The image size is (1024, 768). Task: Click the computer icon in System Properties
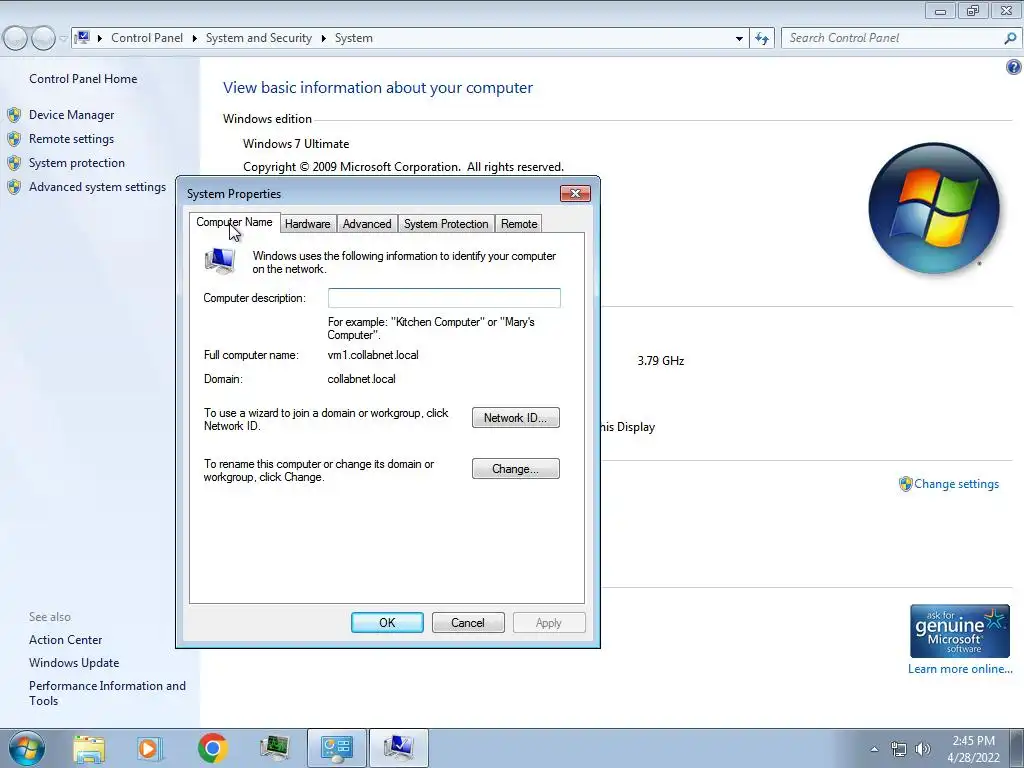coord(219,261)
